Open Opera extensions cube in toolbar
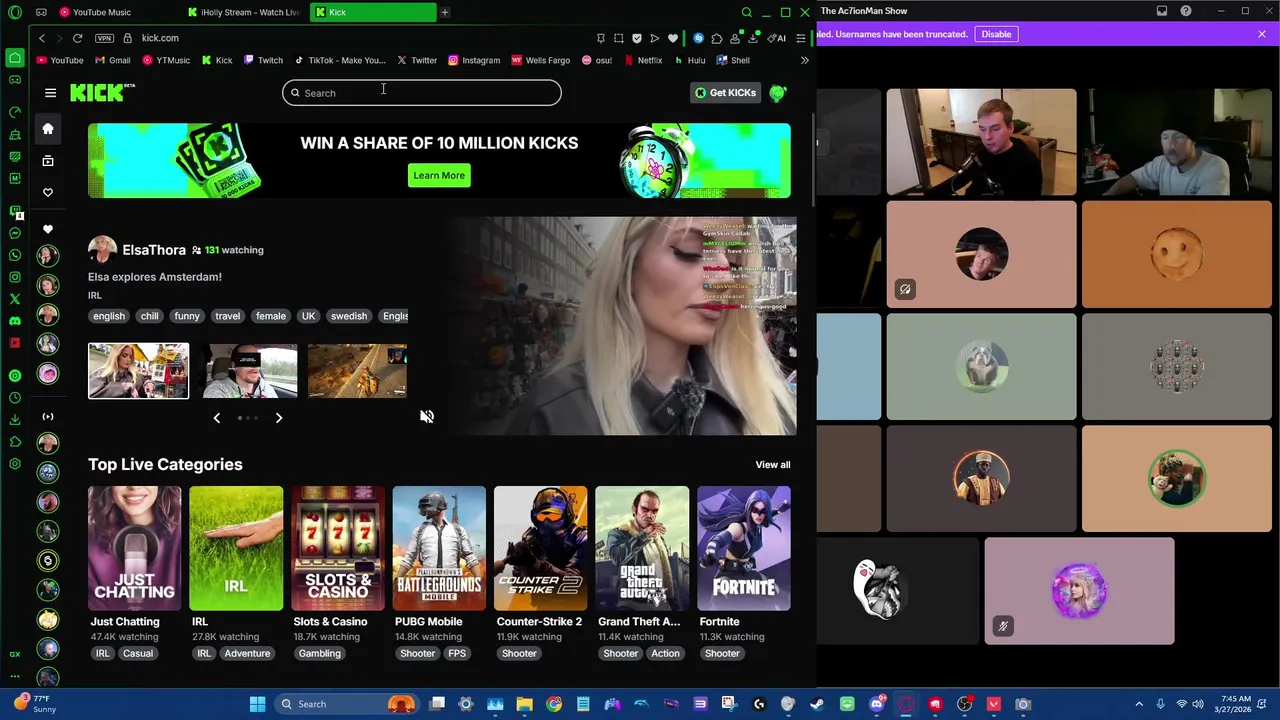Image resolution: width=1280 pixels, height=720 pixels. tap(717, 38)
